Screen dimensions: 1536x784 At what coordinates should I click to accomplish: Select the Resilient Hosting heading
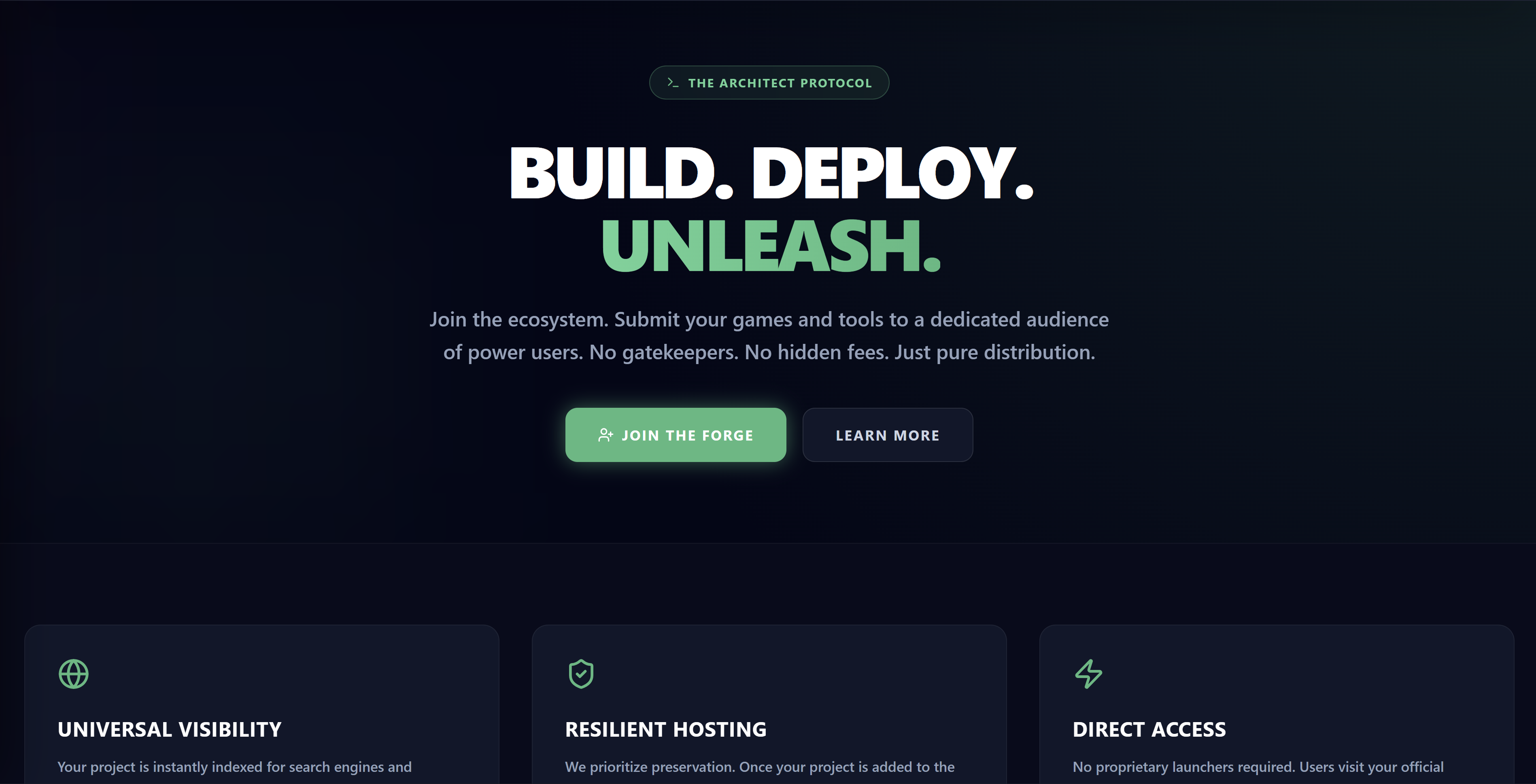click(665, 729)
